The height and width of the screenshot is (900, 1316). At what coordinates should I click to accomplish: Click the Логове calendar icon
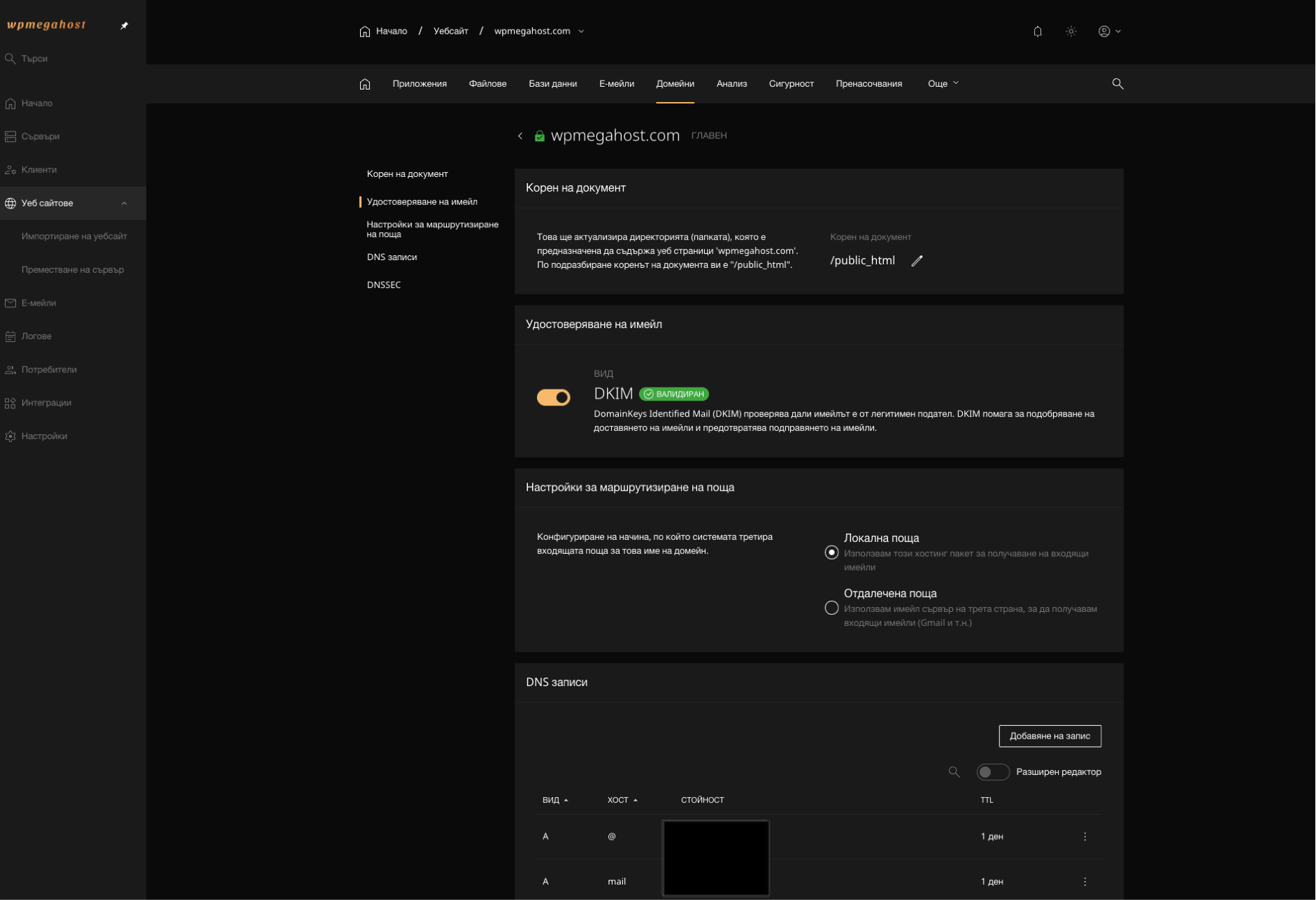tap(10, 336)
